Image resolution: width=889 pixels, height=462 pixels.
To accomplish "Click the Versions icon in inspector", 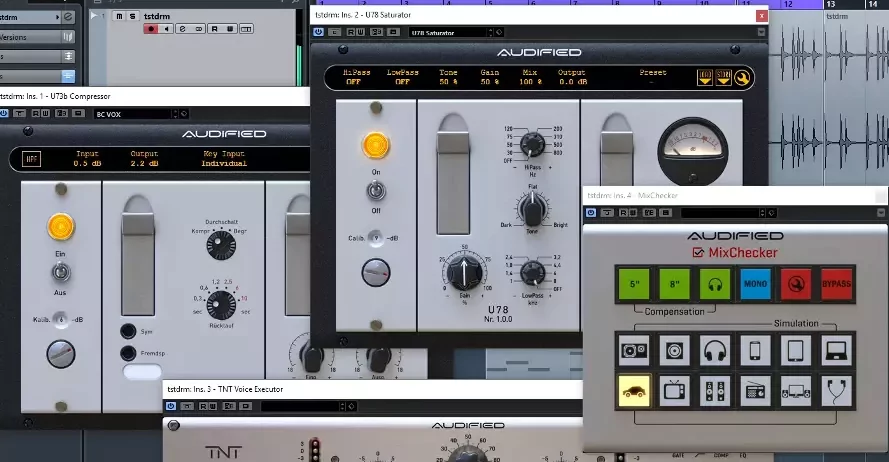I will (x=68, y=37).
